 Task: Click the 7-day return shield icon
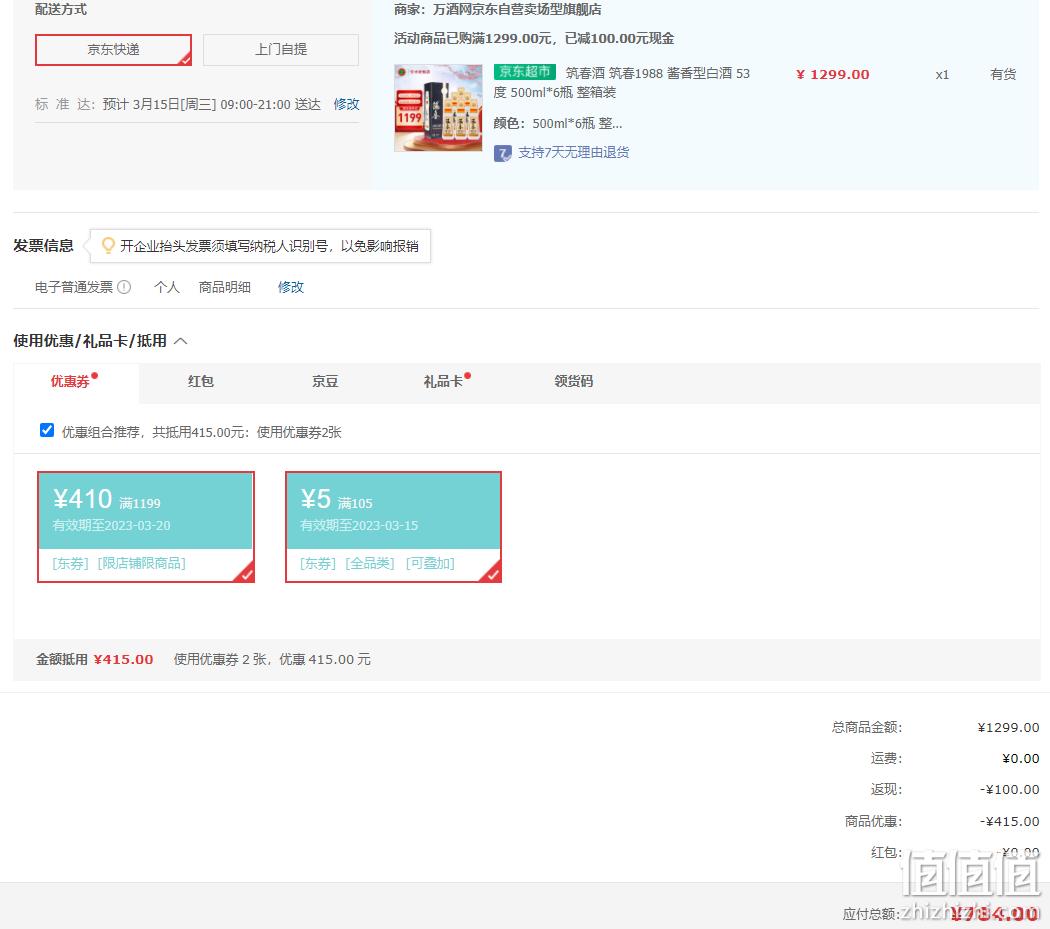(502, 153)
